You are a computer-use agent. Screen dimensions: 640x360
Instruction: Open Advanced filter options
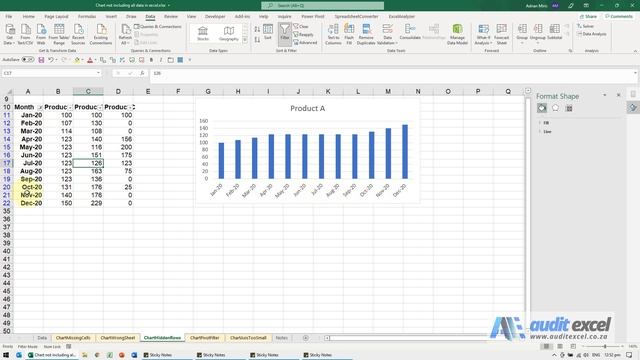click(305, 42)
